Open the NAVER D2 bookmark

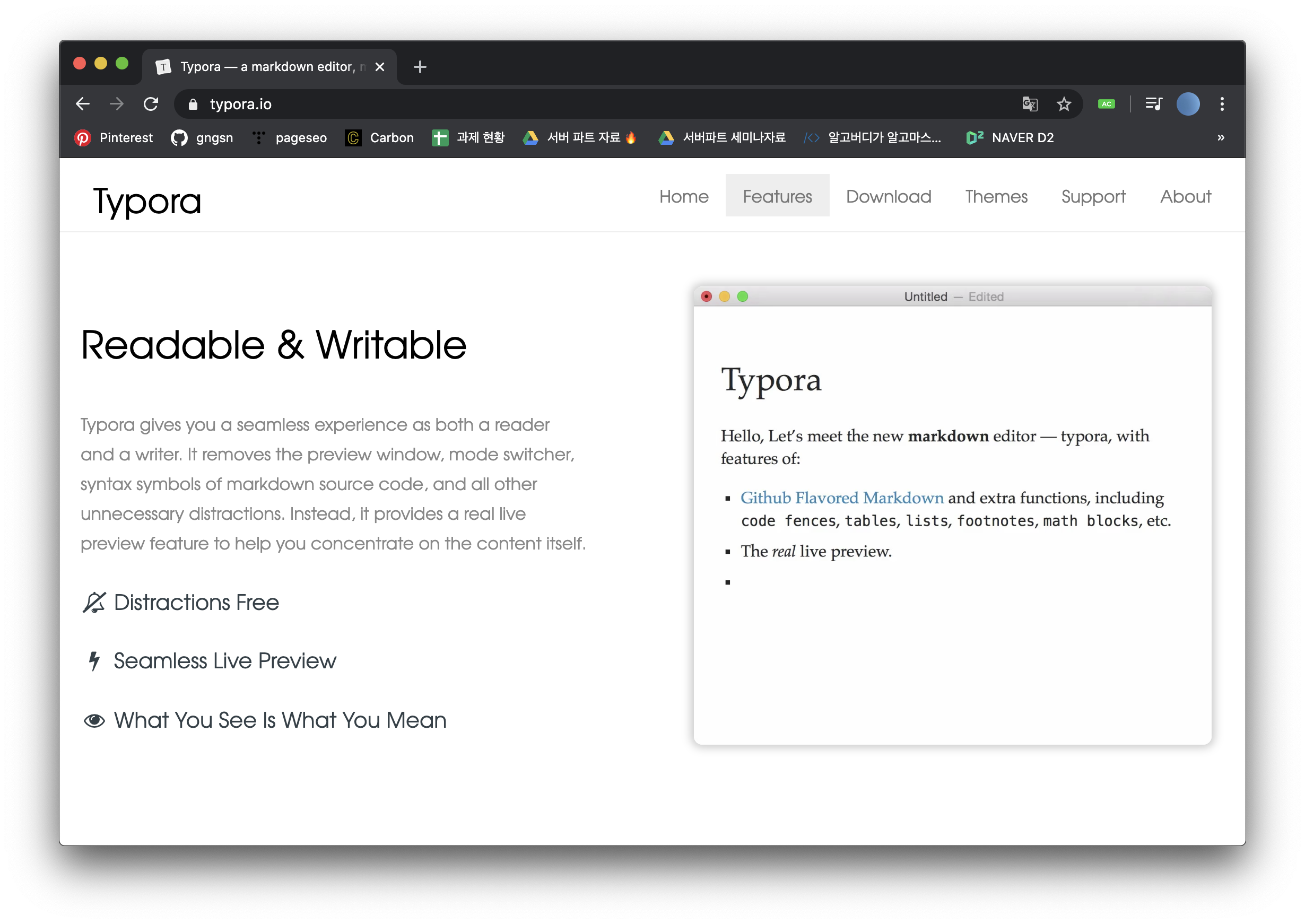(x=1011, y=138)
